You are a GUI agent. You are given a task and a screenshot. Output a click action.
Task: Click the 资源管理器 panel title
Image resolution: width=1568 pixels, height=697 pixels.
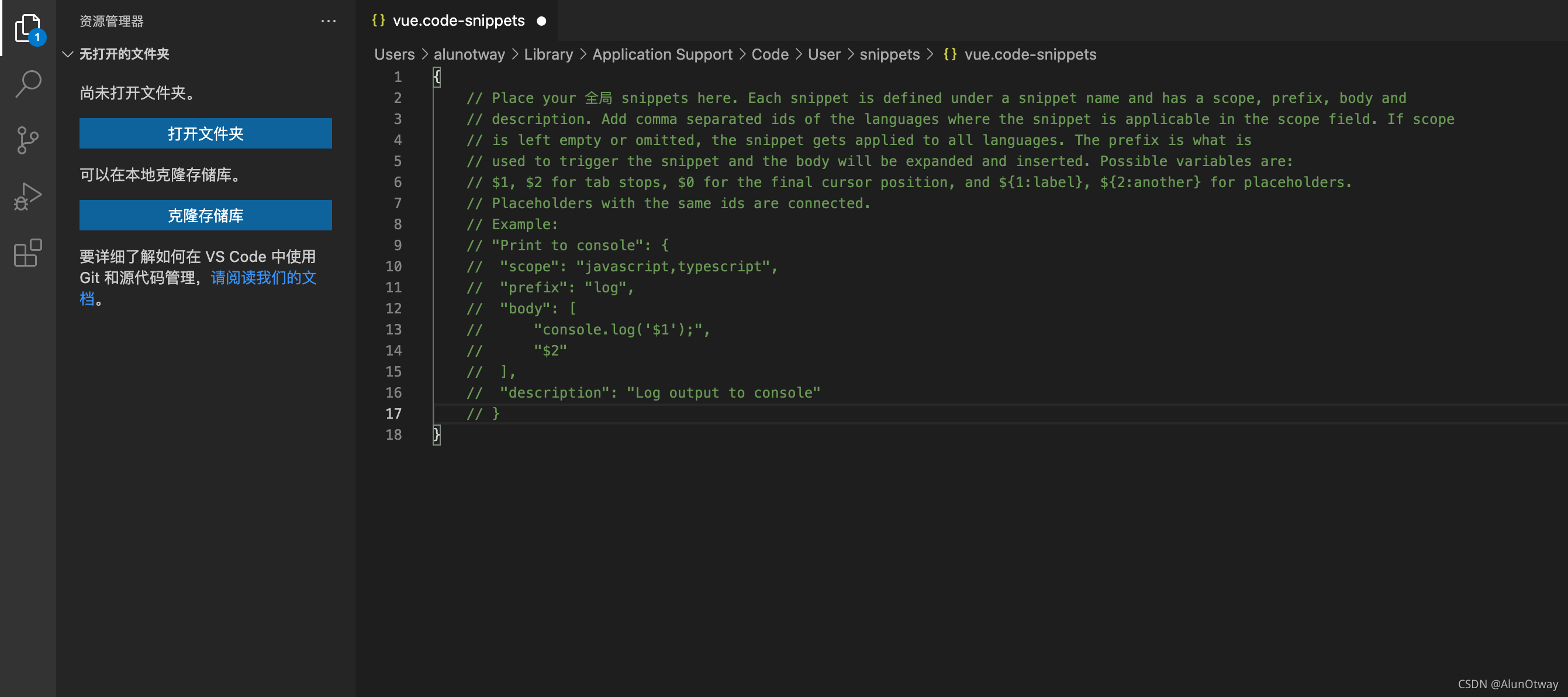[112, 21]
